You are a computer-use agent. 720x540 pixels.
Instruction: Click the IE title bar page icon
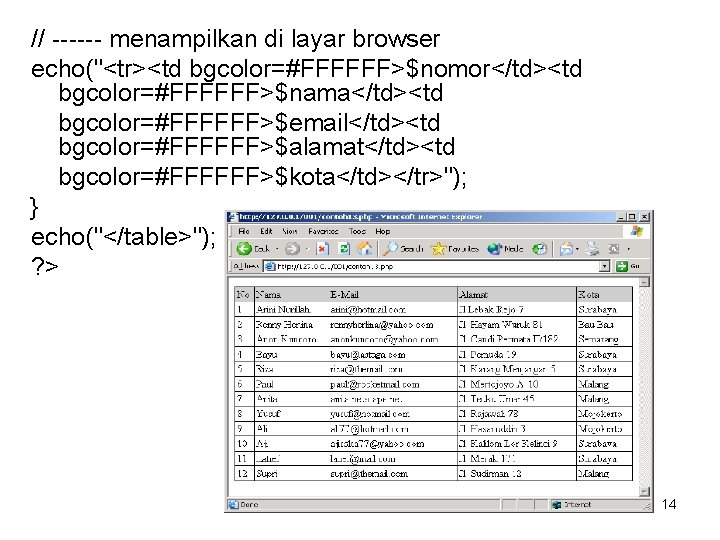coord(233,217)
